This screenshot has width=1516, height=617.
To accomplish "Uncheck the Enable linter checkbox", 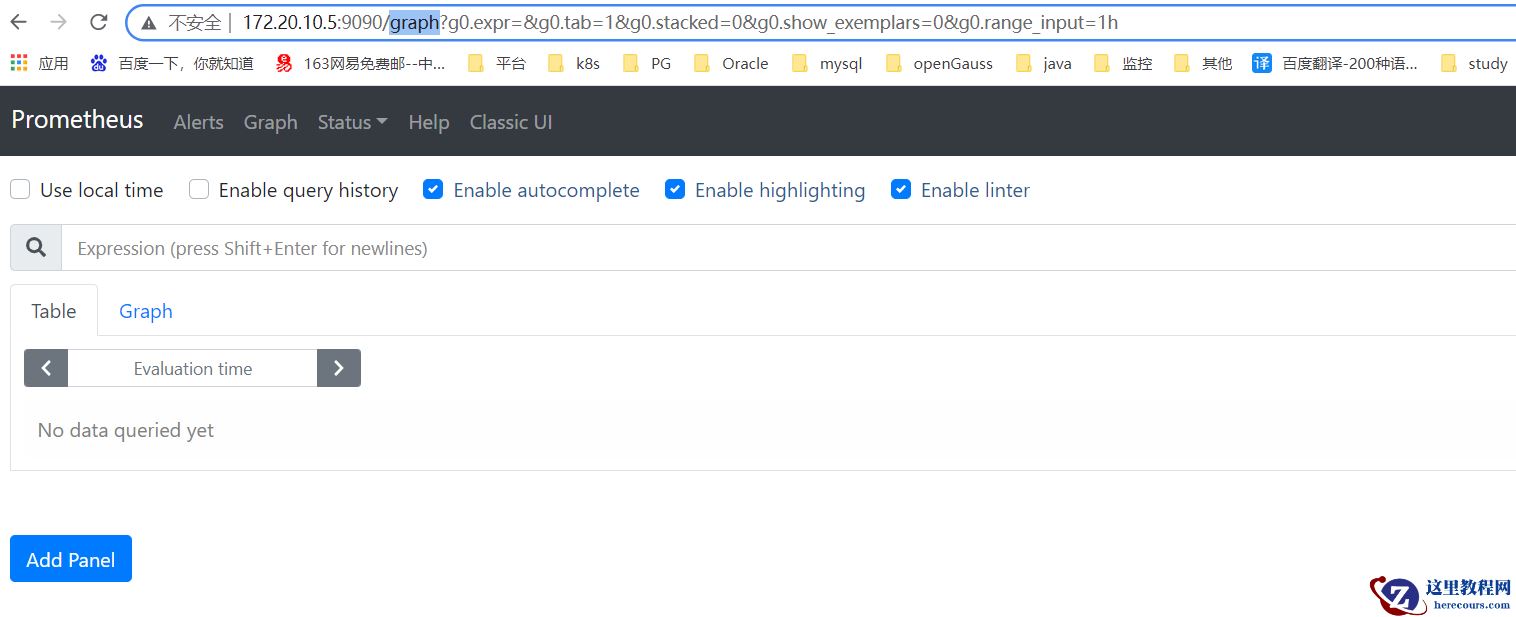I will [x=901, y=190].
